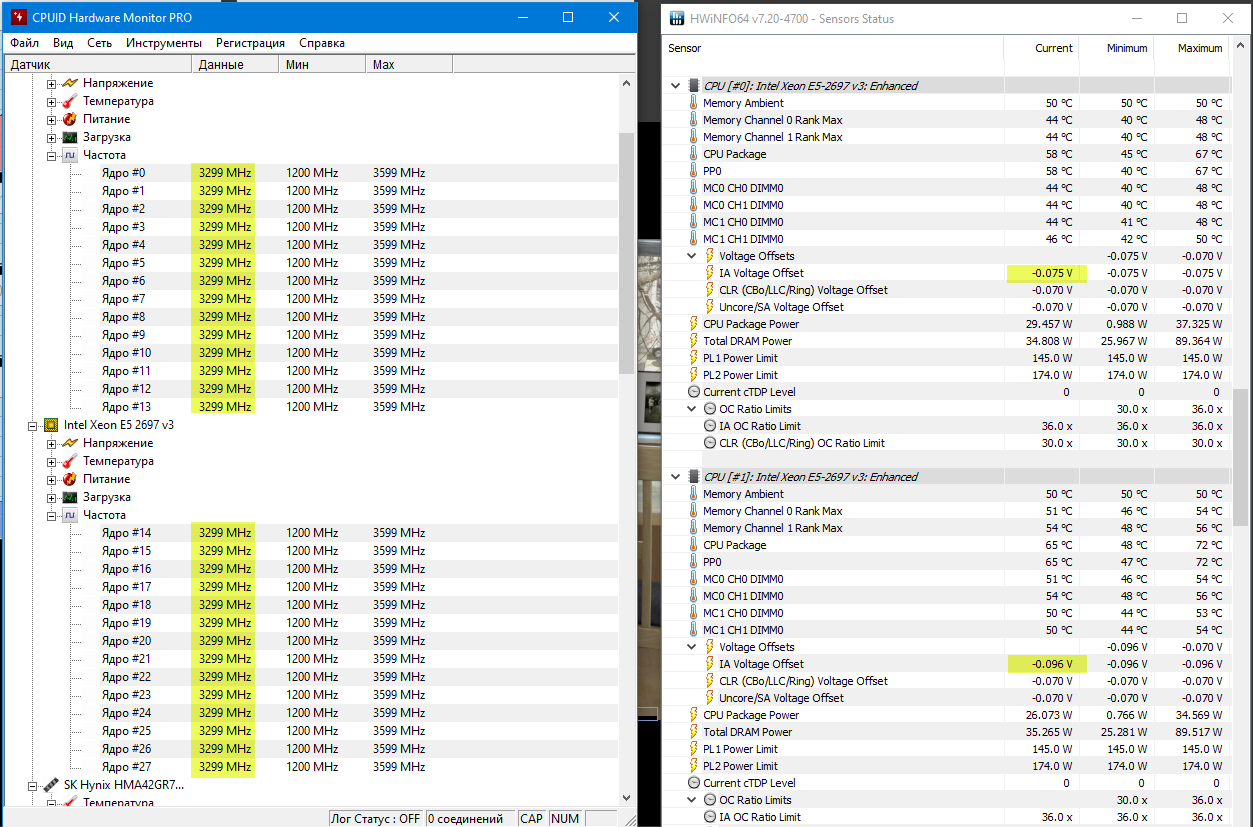1253x827 pixels.
Task: Open the Инструменты menu
Action: click(x=164, y=43)
